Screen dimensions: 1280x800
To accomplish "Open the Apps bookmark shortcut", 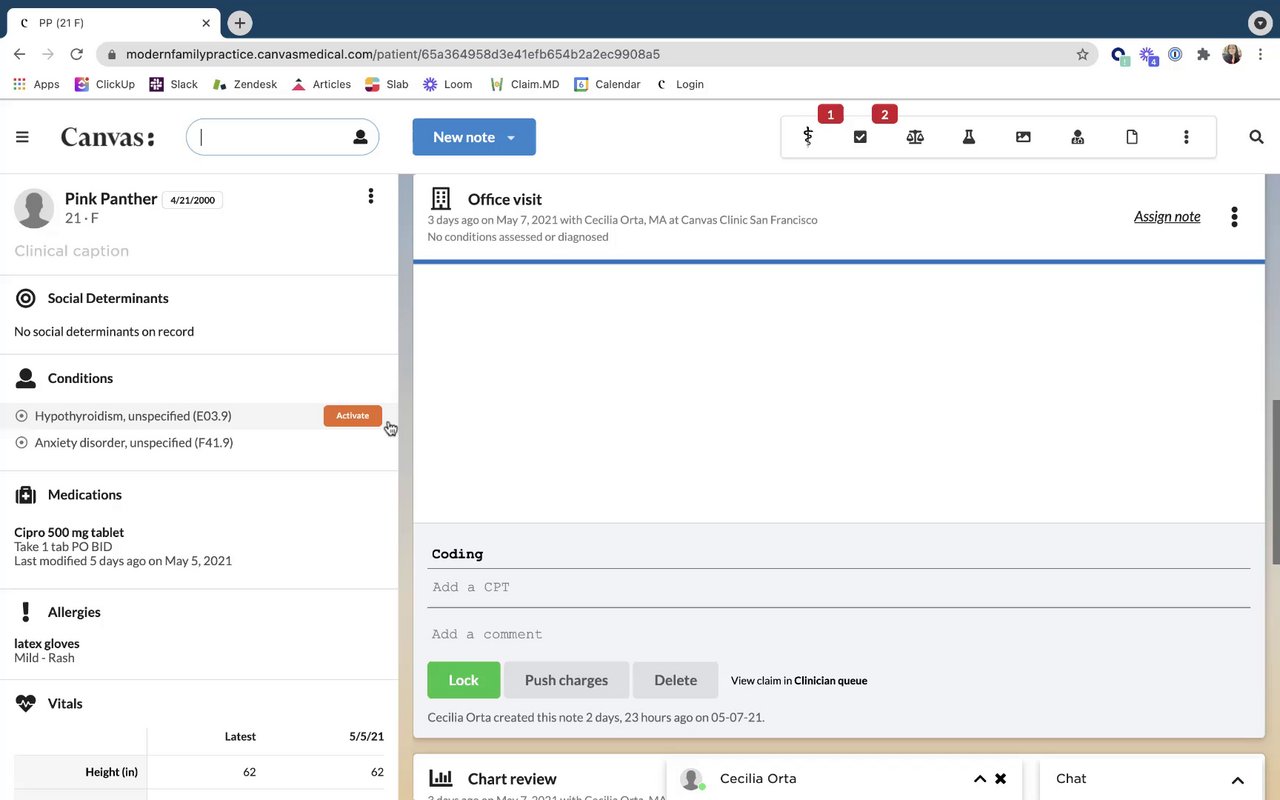I will (36, 84).
